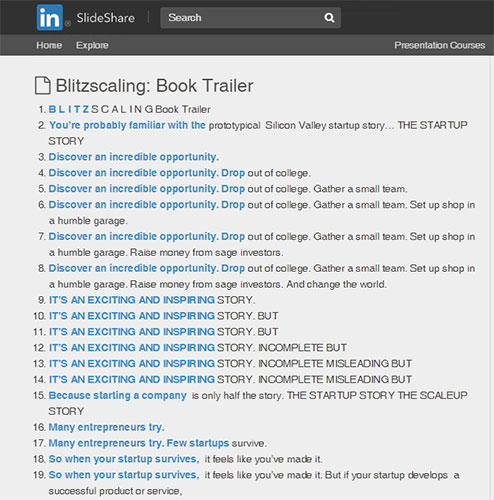Click the 'Blitzscaling: Book Trailer' heading
The width and height of the screenshot is (494, 500).
pyautogui.click(x=154, y=86)
